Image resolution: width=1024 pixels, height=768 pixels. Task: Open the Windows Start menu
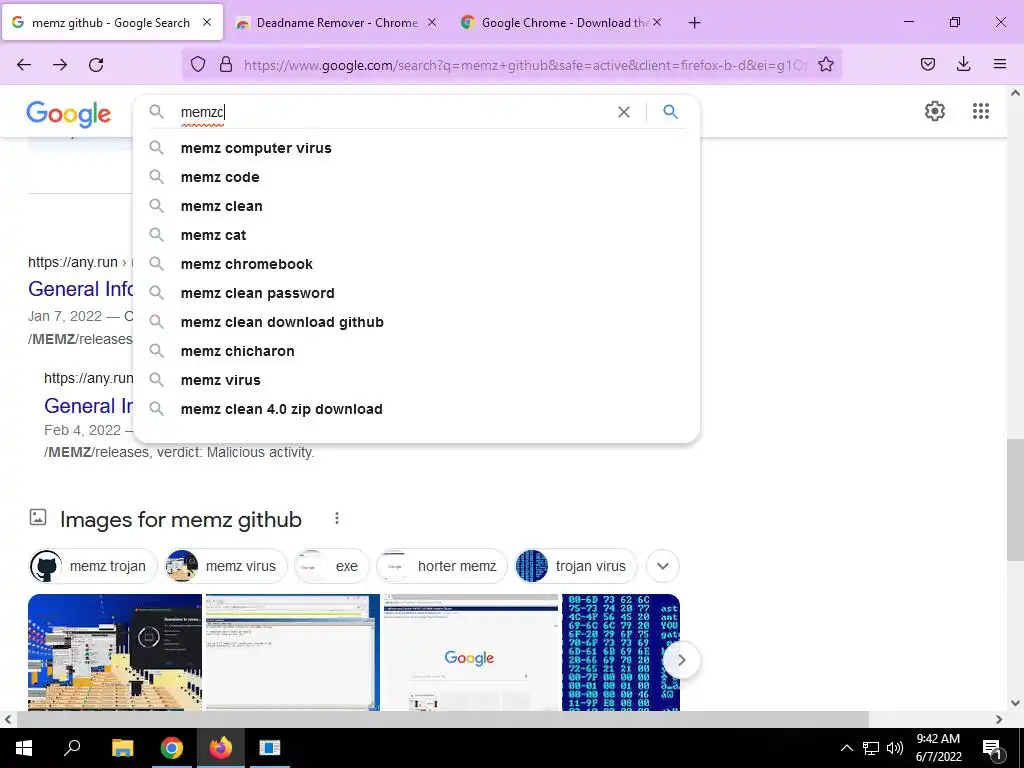click(x=24, y=748)
